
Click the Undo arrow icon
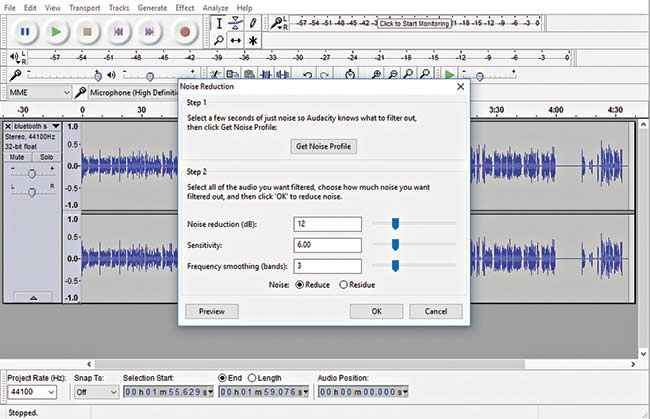pos(307,75)
